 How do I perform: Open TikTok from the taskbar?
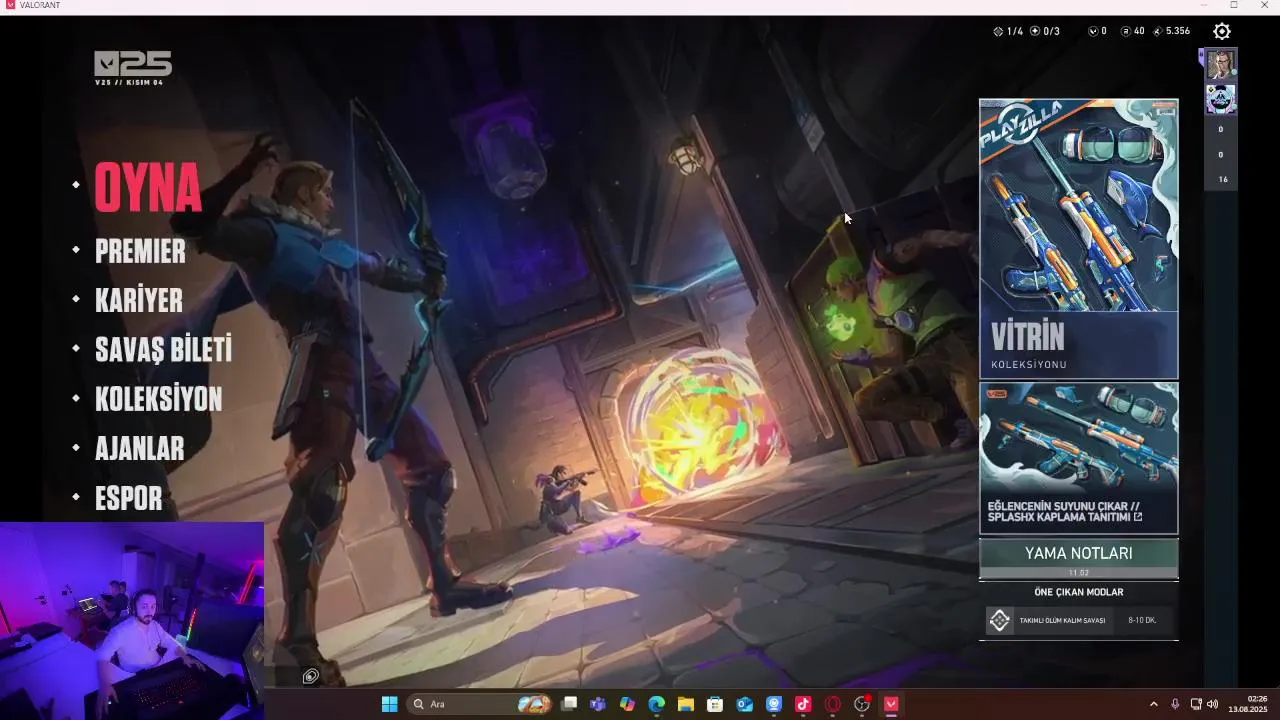pos(803,704)
